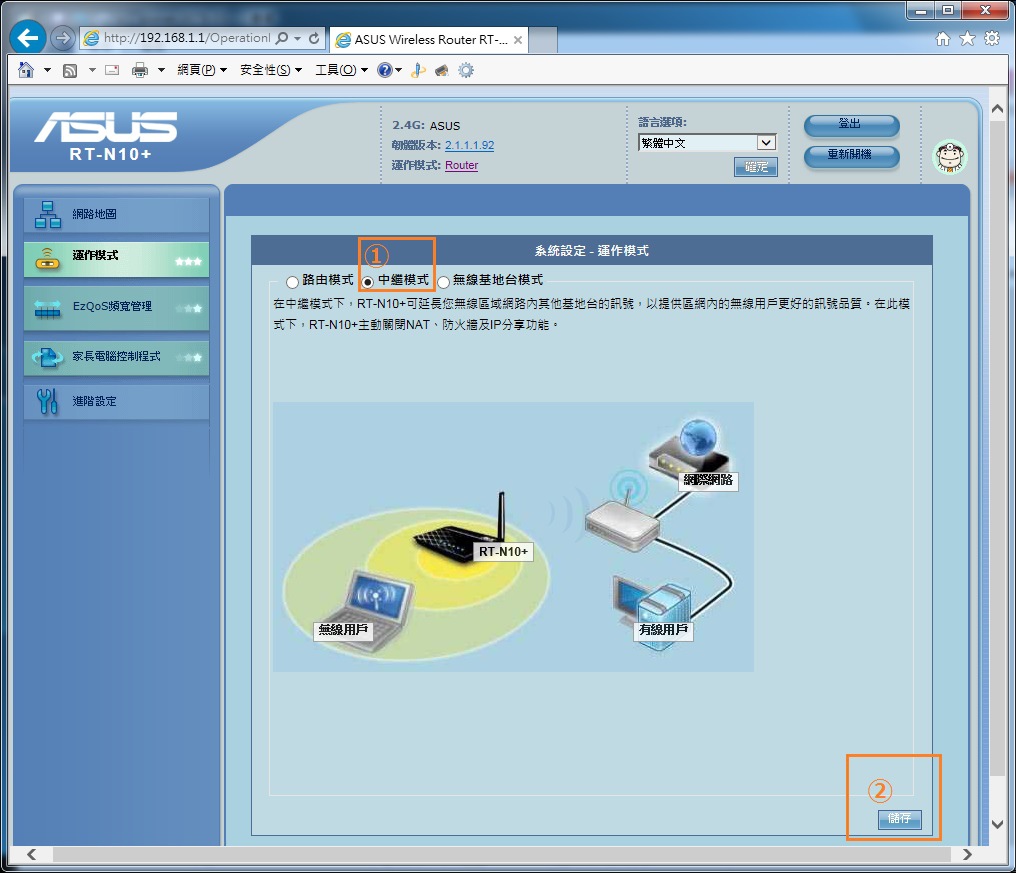Select 路由模式 router mode radio button
This screenshot has width=1016, height=873.
pos(292,281)
